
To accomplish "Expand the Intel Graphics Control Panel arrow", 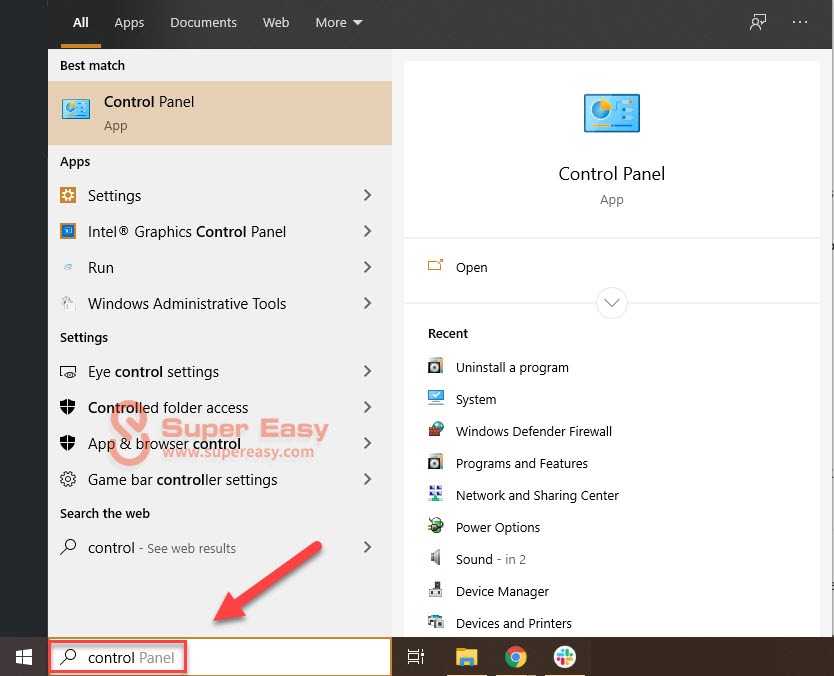I will coord(367,231).
